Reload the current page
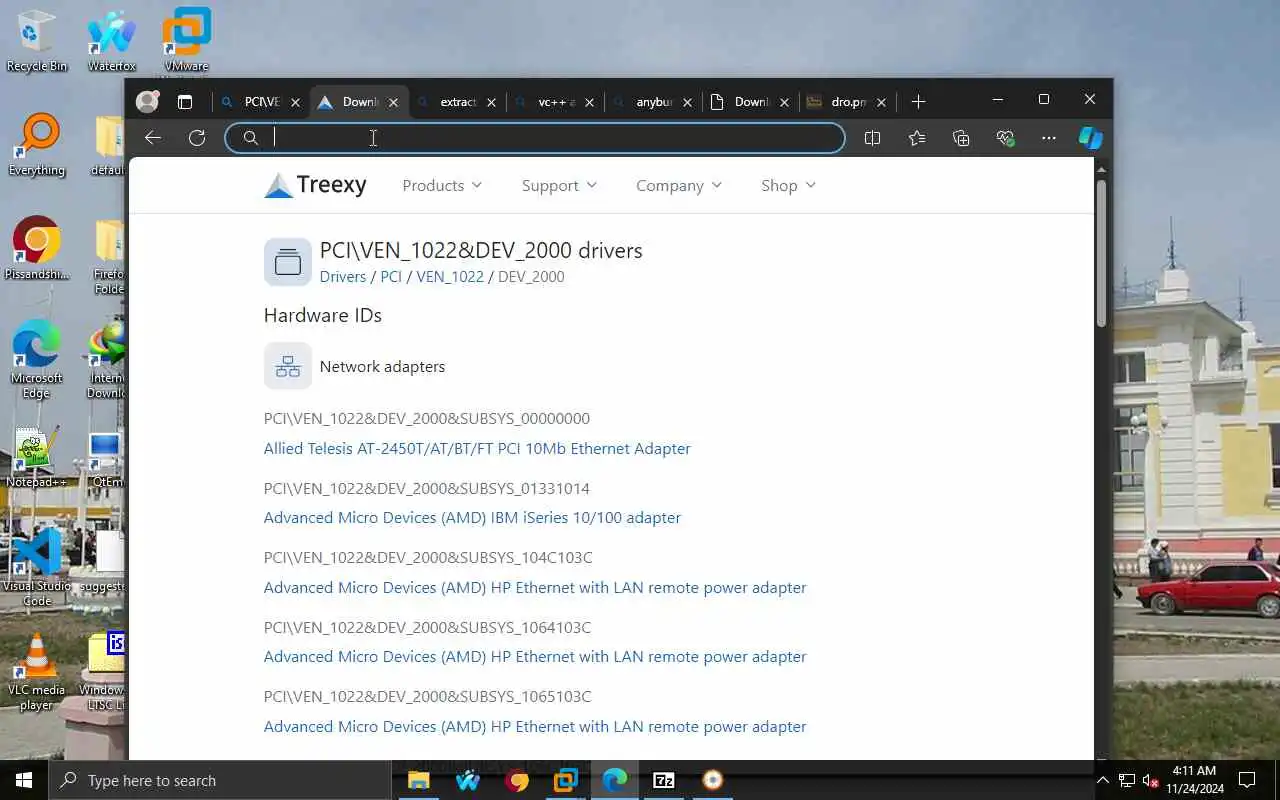This screenshot has height=800, width=1280. tap(197, 138)
